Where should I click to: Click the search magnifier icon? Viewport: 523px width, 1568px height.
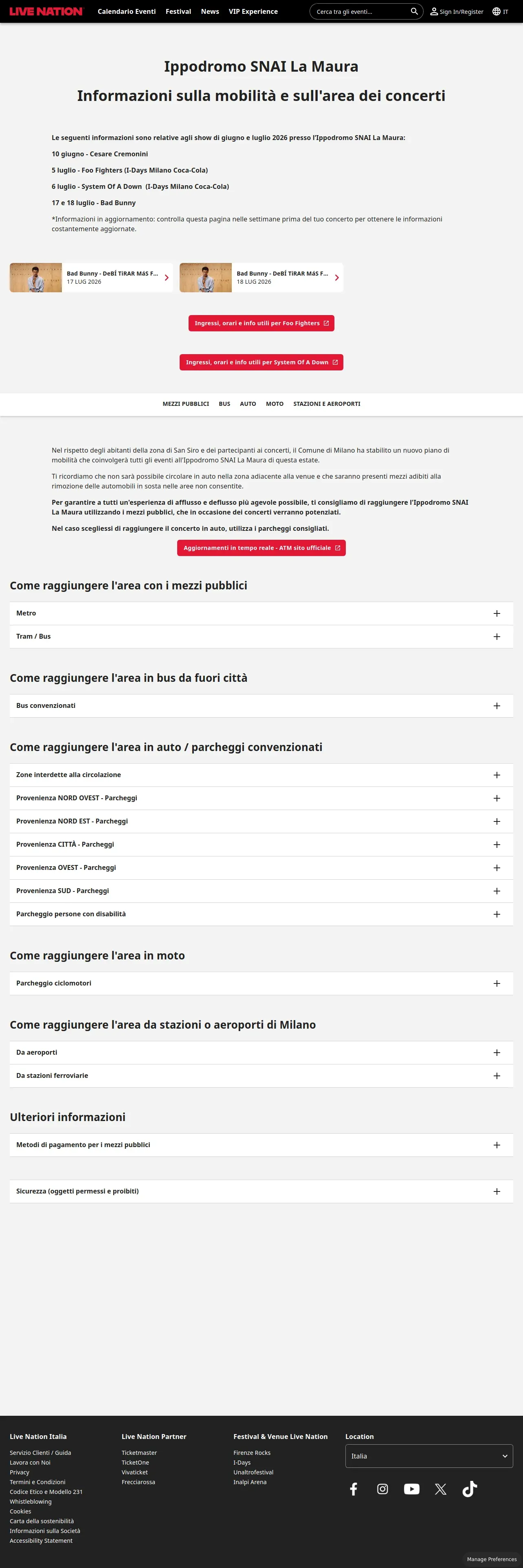pos(414,11)
